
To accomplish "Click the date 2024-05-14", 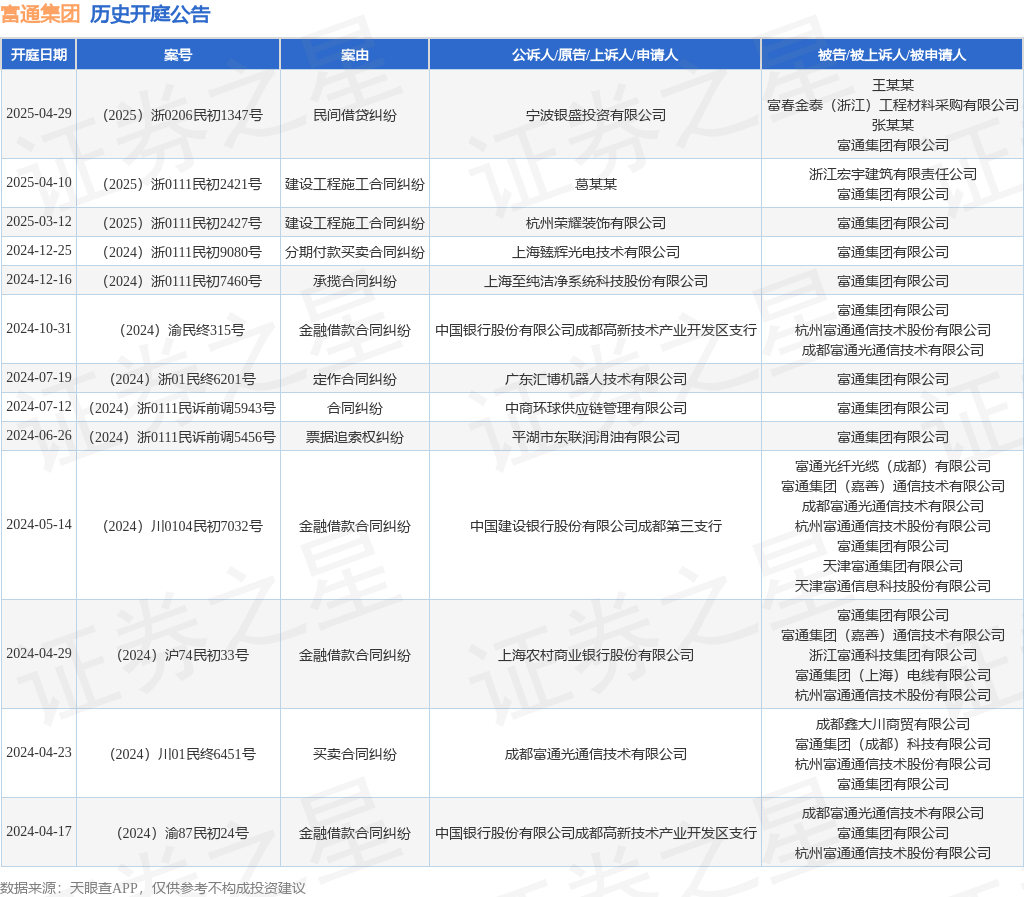I will coord(39,524).
